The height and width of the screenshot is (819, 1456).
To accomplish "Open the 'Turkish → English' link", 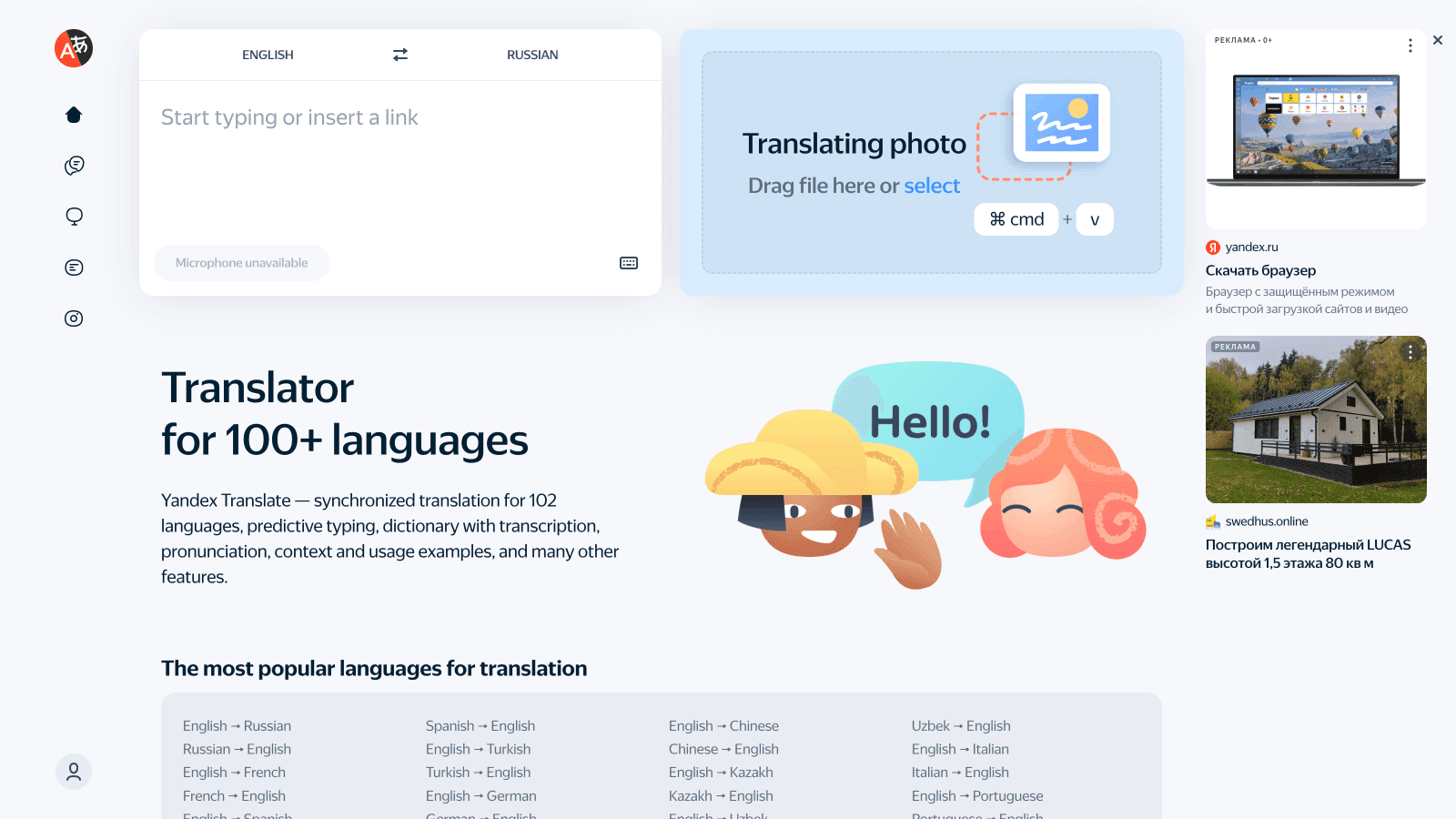I will 478,773.
